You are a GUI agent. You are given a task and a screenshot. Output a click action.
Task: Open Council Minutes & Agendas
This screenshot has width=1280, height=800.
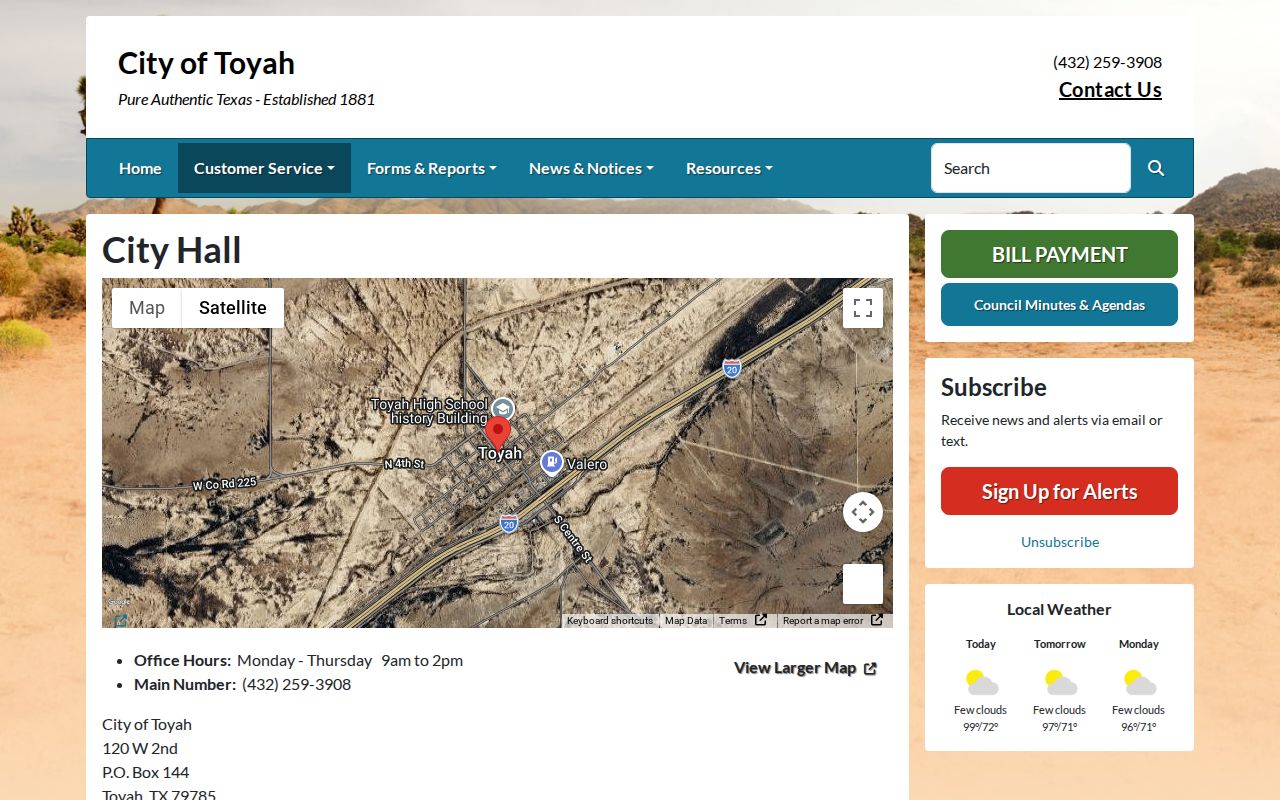pyautogui.click(x=1059, y=305)
